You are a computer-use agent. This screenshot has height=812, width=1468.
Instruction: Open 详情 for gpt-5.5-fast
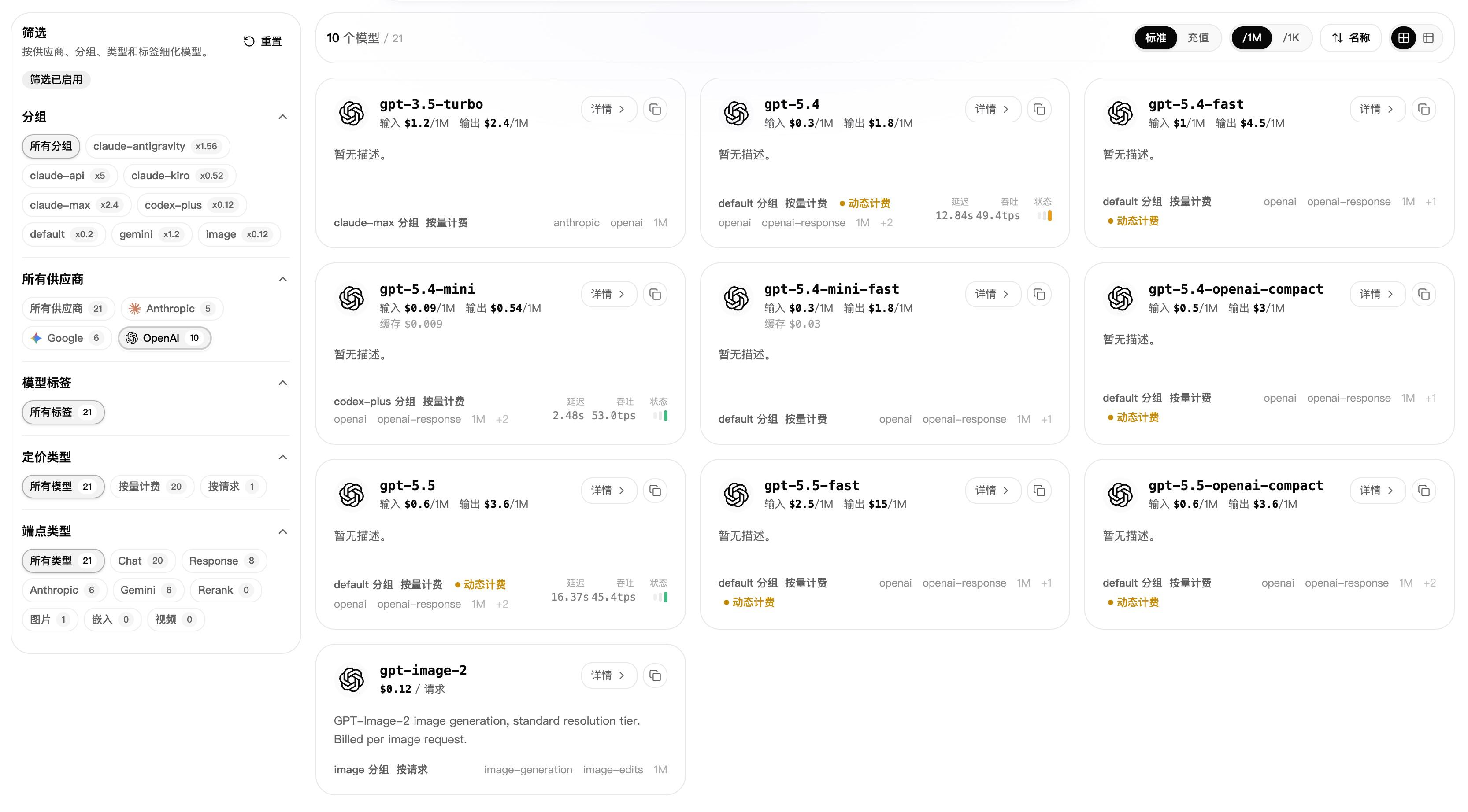(x=992, y=490)
